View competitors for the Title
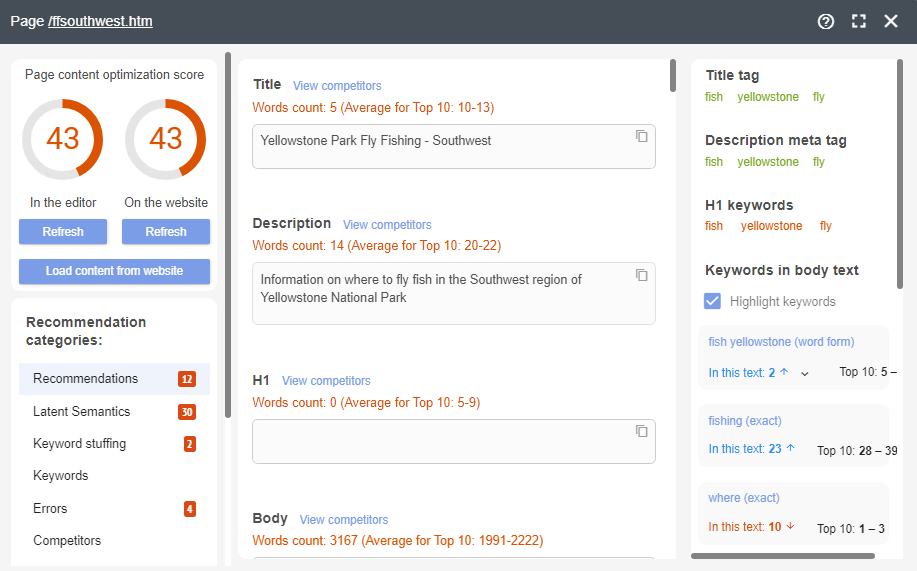 [x=337, y=86]
